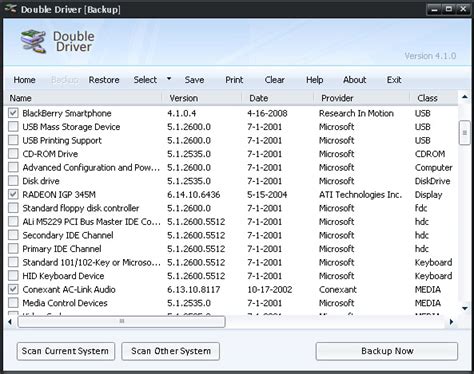
Task: Click the vertical scrollbar up arrow
Action: [x=465, y=97]
